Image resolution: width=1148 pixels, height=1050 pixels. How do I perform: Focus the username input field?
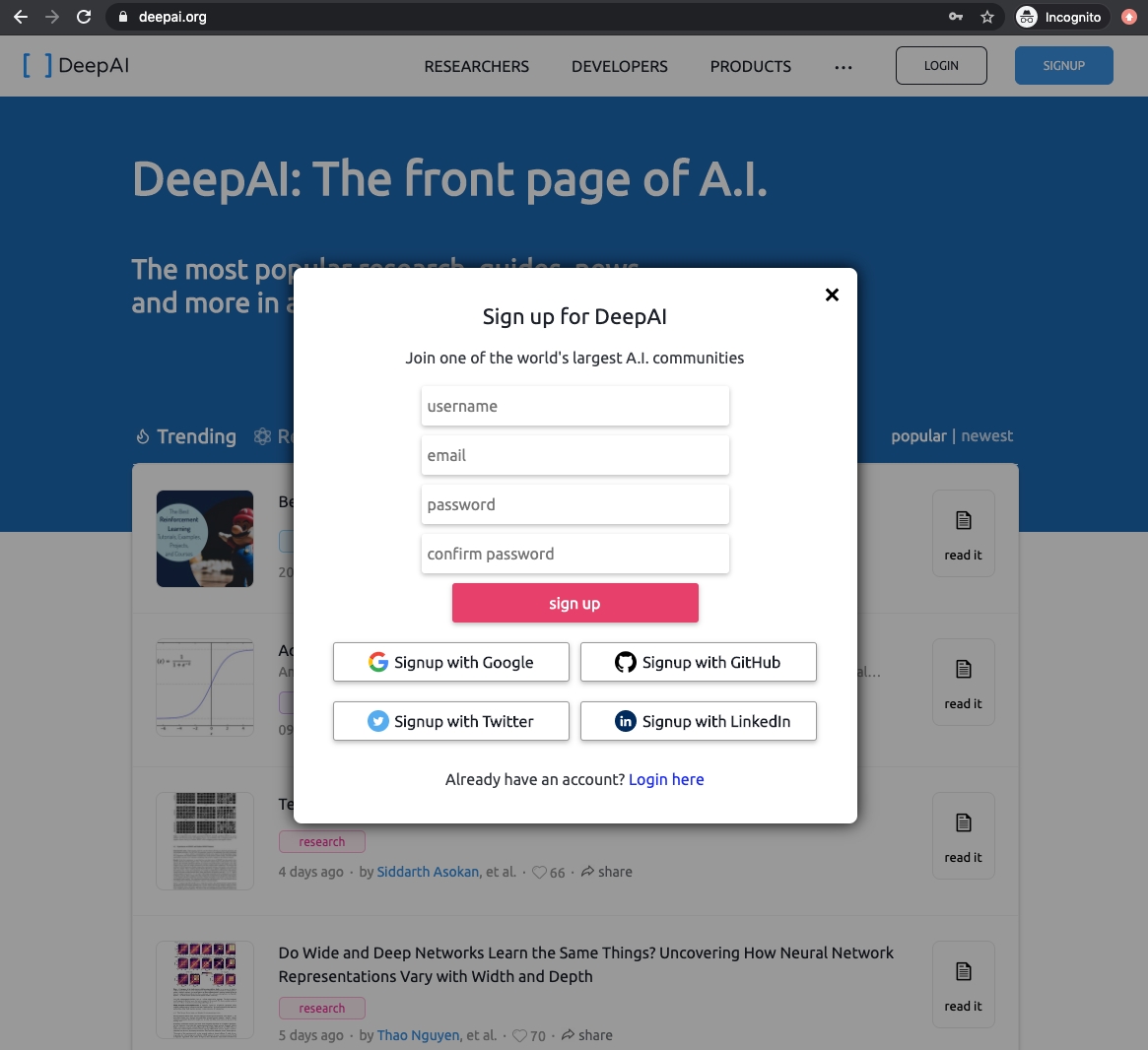pyautogui.click(x=575, y=406)
